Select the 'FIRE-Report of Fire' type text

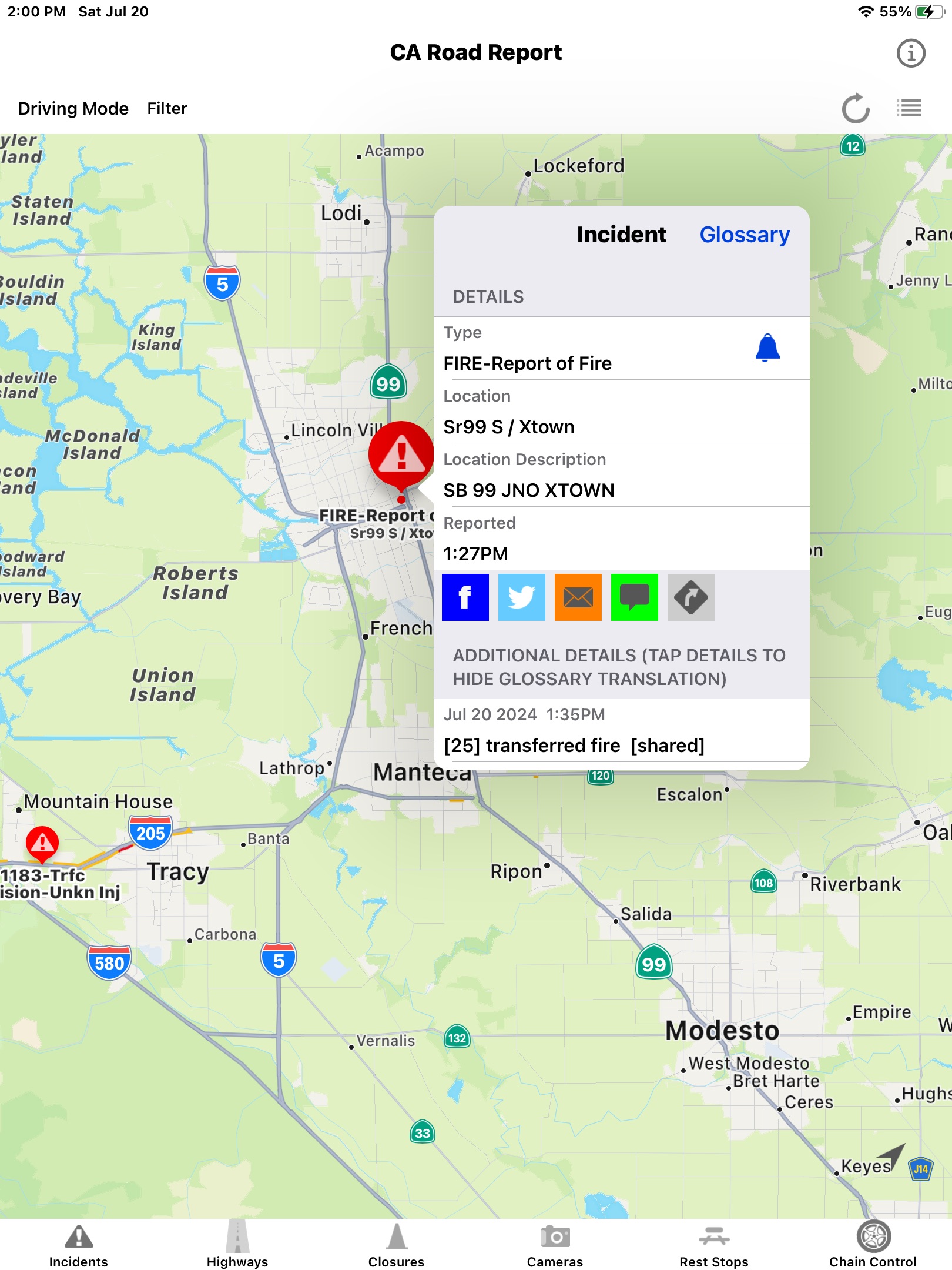click(527, 363)
